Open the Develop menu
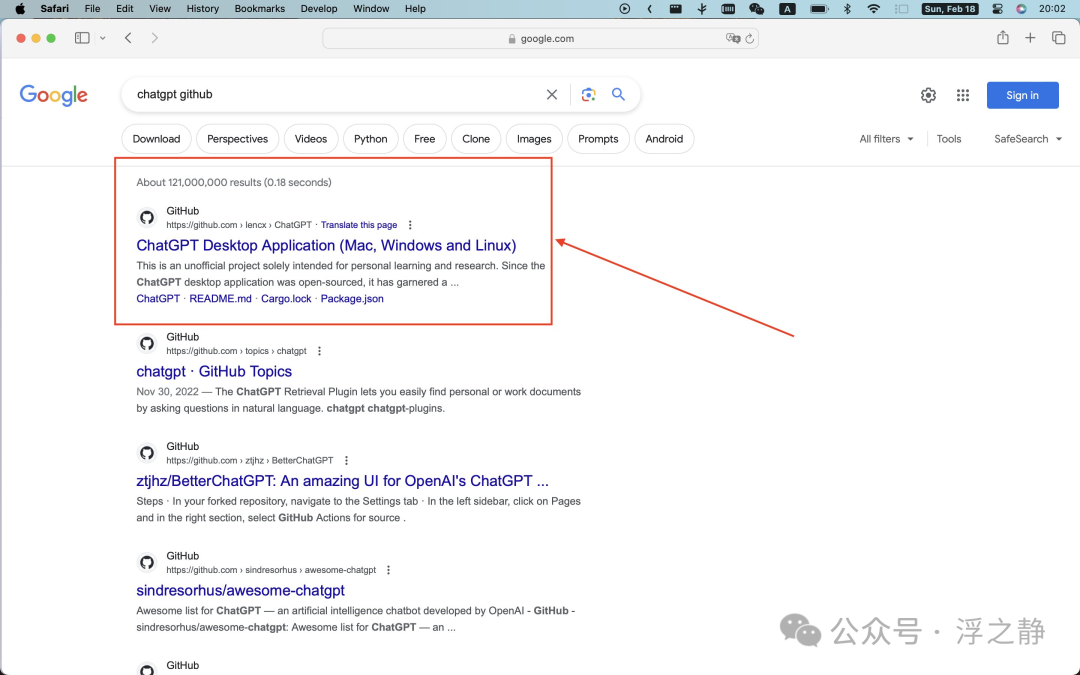 (319, 9)
